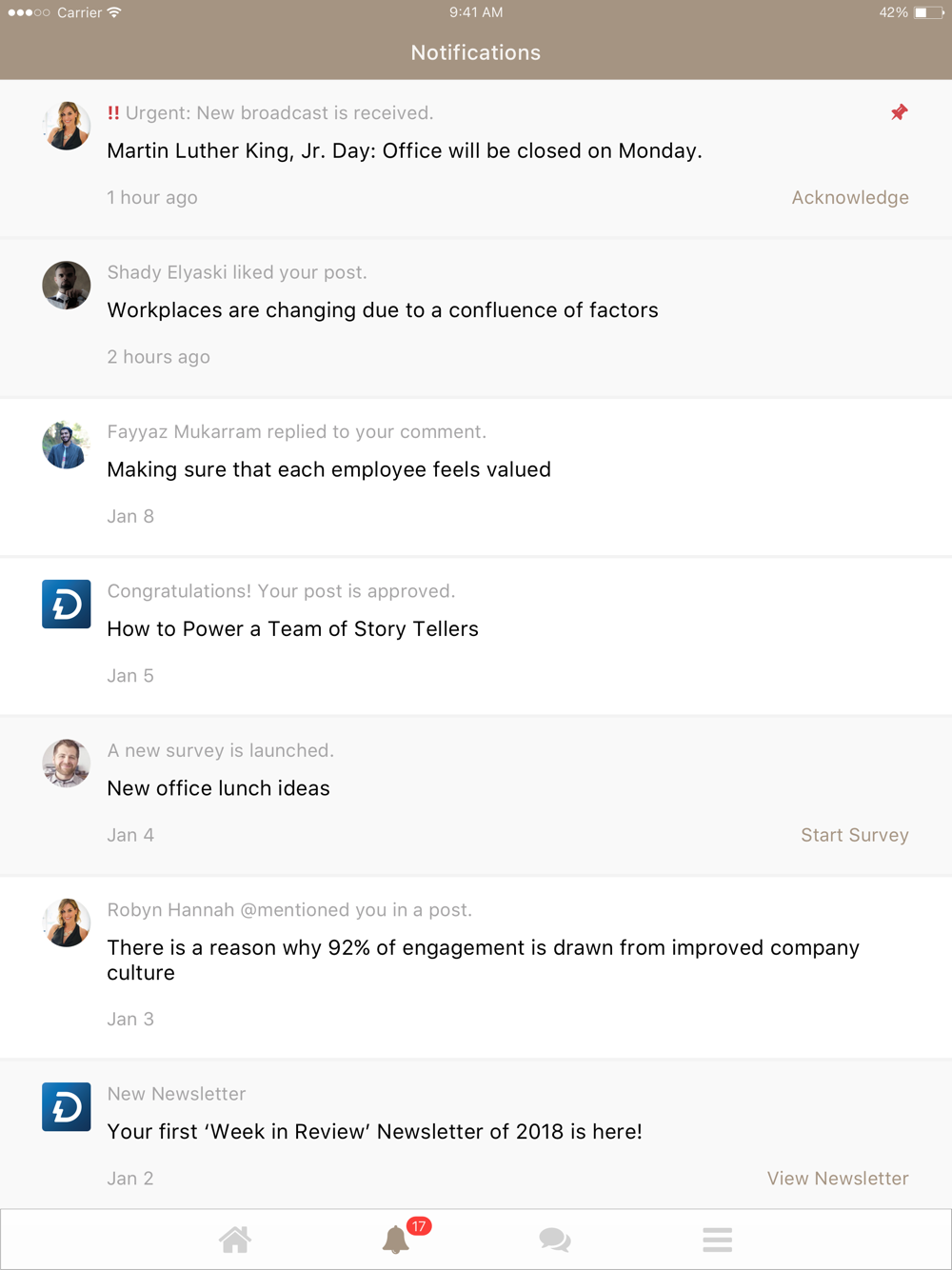Screen dimensions: 952x1270
Task: Tap the blue D logo beside New Newsletter
Action: click(x=67, y=1106)
